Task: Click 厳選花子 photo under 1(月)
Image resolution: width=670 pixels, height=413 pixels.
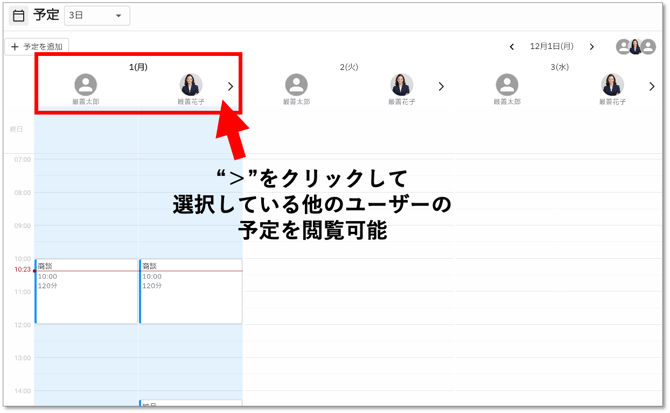Action: tap(190, 85)
